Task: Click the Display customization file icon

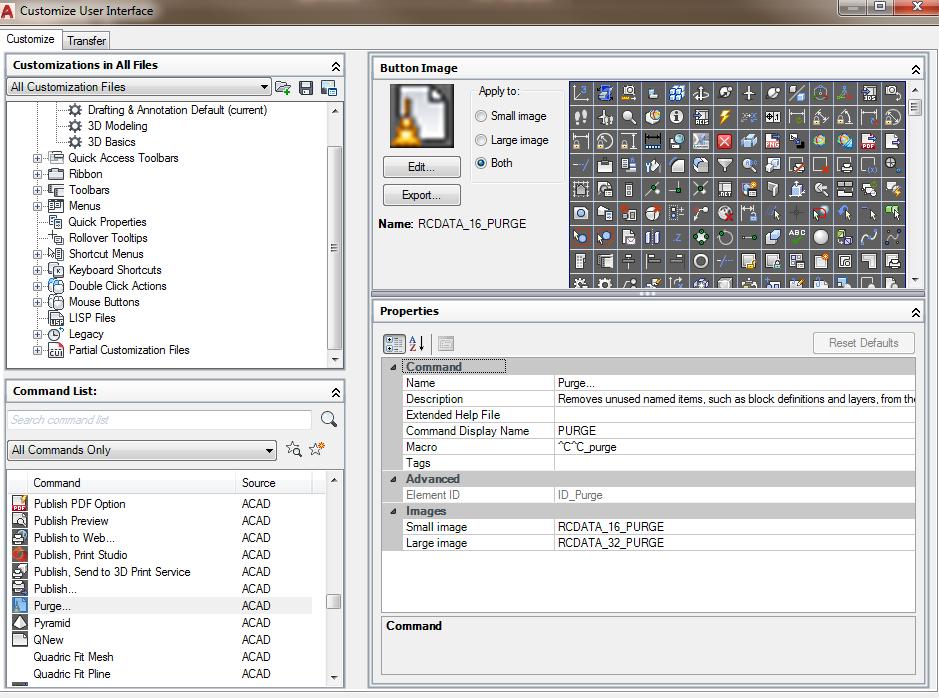Action: [x=331, y=88]
